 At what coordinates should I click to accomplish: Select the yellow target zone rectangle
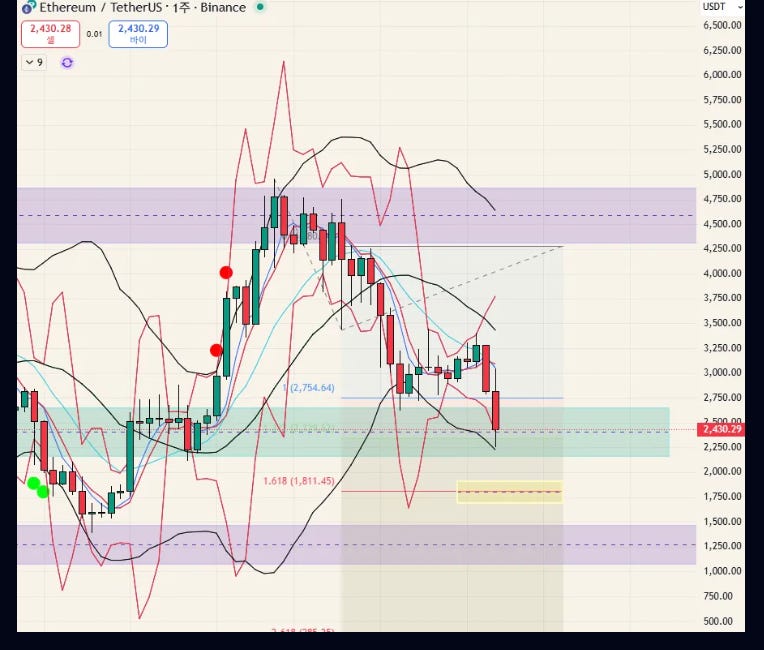510,492
